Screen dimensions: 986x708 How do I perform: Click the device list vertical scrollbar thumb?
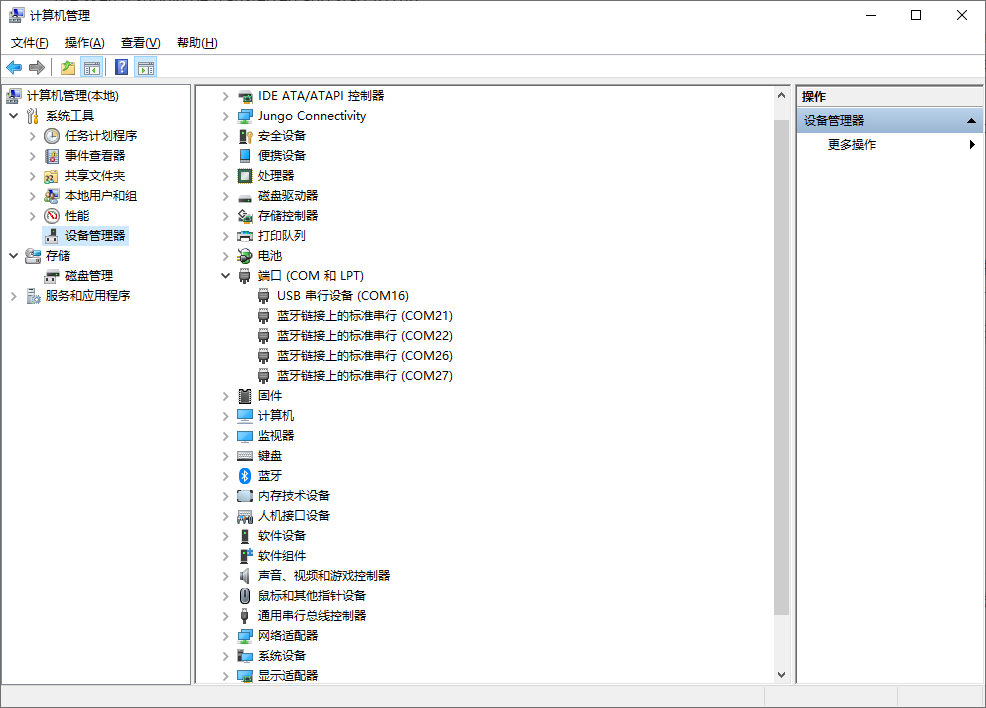point(781,367)
